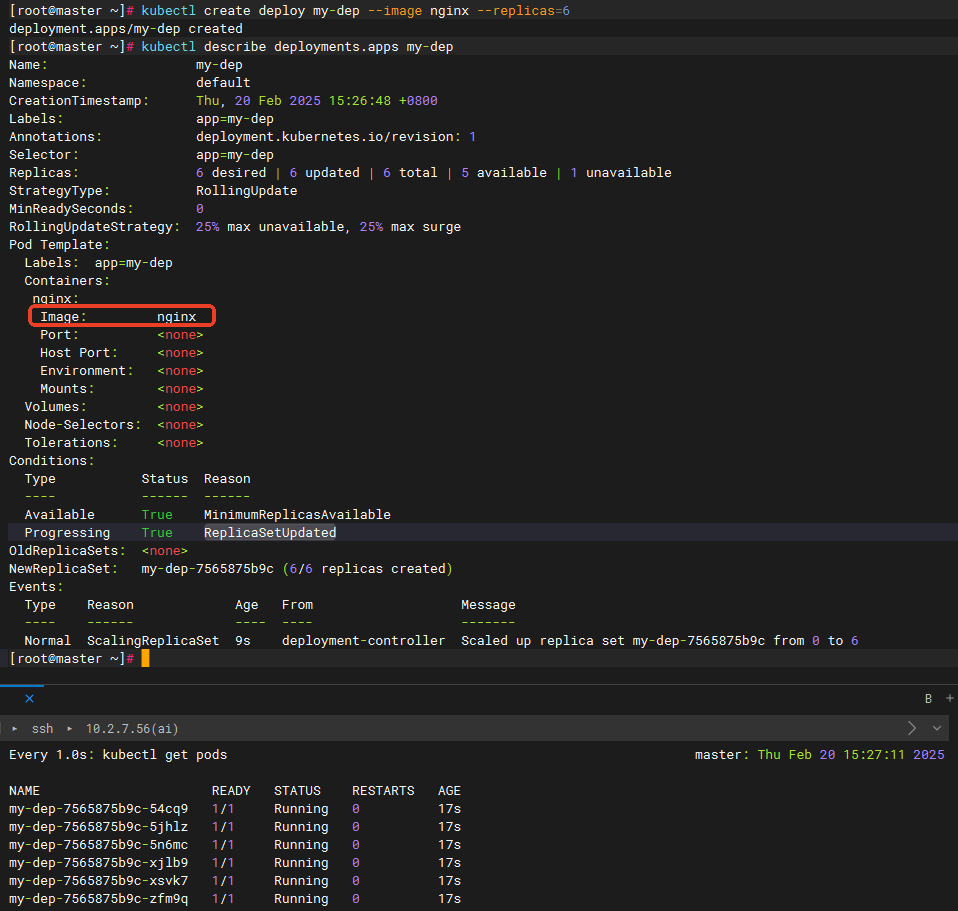Click the ScalingReplicaSet event reason

[152, 641]
